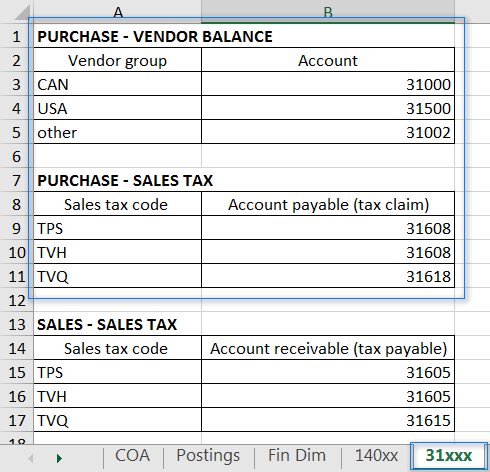
Task: Click the Account receivable (tax payable) header
Action: click(328, 348)
